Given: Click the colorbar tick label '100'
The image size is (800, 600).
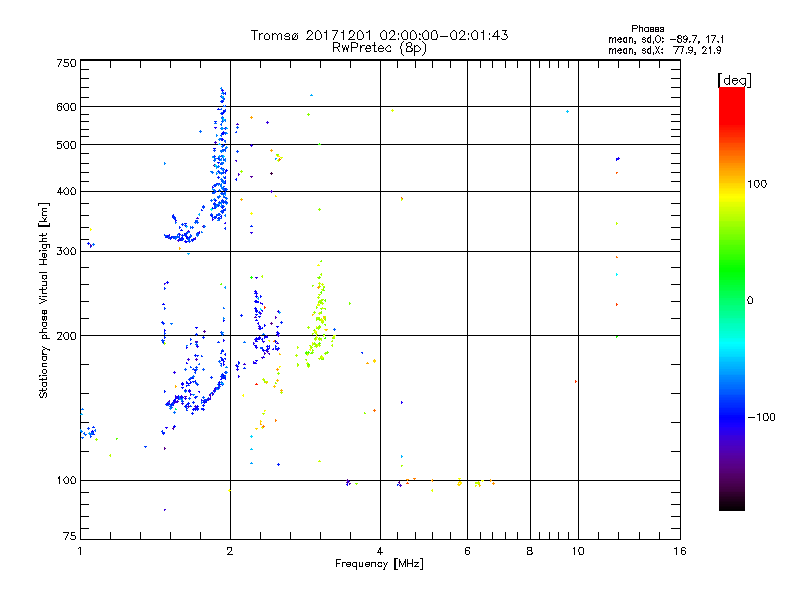Looking at the screenshot, I should 757,184.
